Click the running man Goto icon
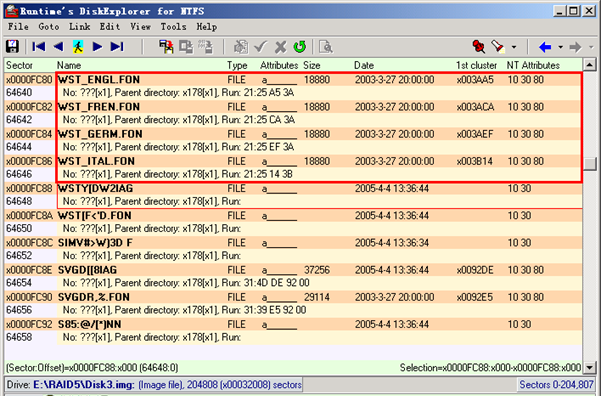601x396 pixels. pyautogui.click(x=78, y=47)
